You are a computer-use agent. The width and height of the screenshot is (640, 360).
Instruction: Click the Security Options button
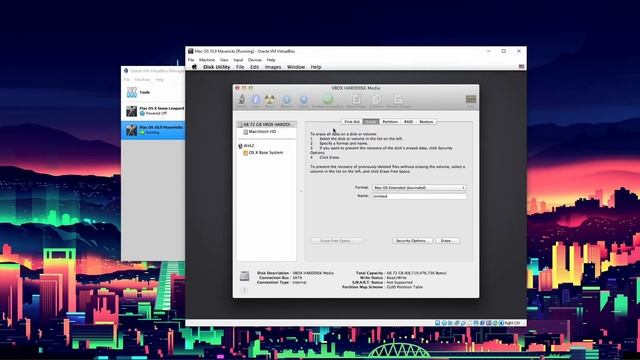(412, 241)
